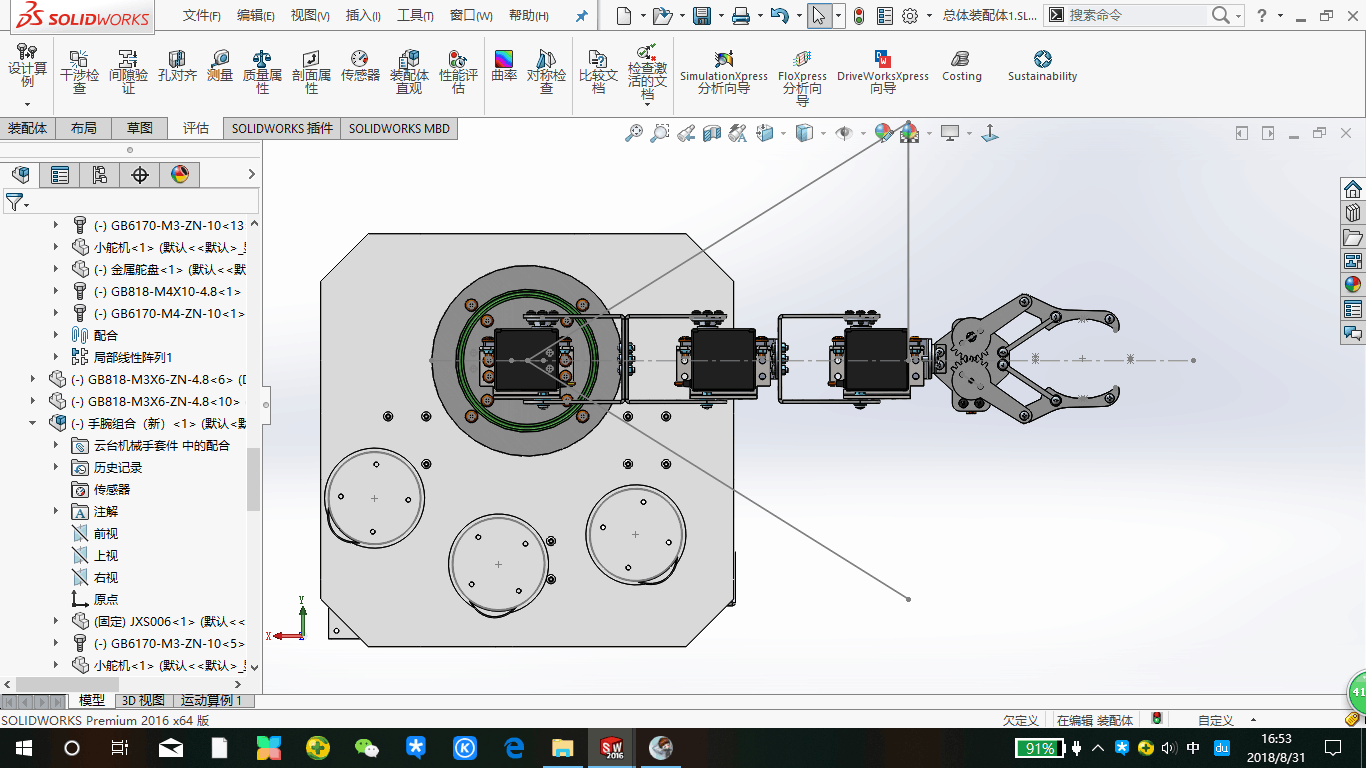Open WeChat from the Windows taskbar

click(x=367, y=747)
